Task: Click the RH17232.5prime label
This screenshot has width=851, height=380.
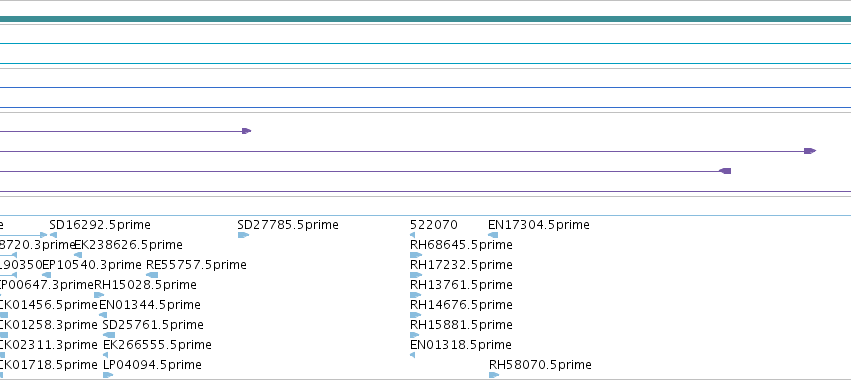Action: (461, 265)
